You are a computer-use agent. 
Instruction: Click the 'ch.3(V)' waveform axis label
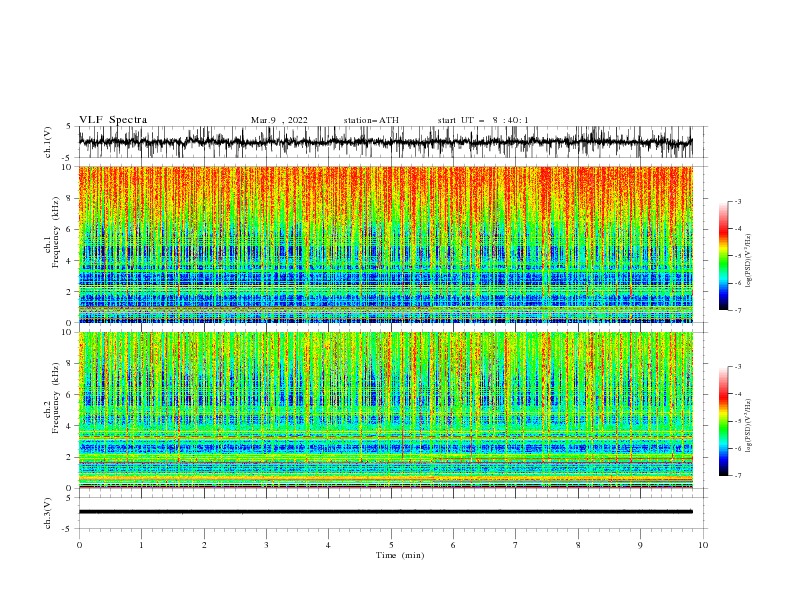point(48,513)
